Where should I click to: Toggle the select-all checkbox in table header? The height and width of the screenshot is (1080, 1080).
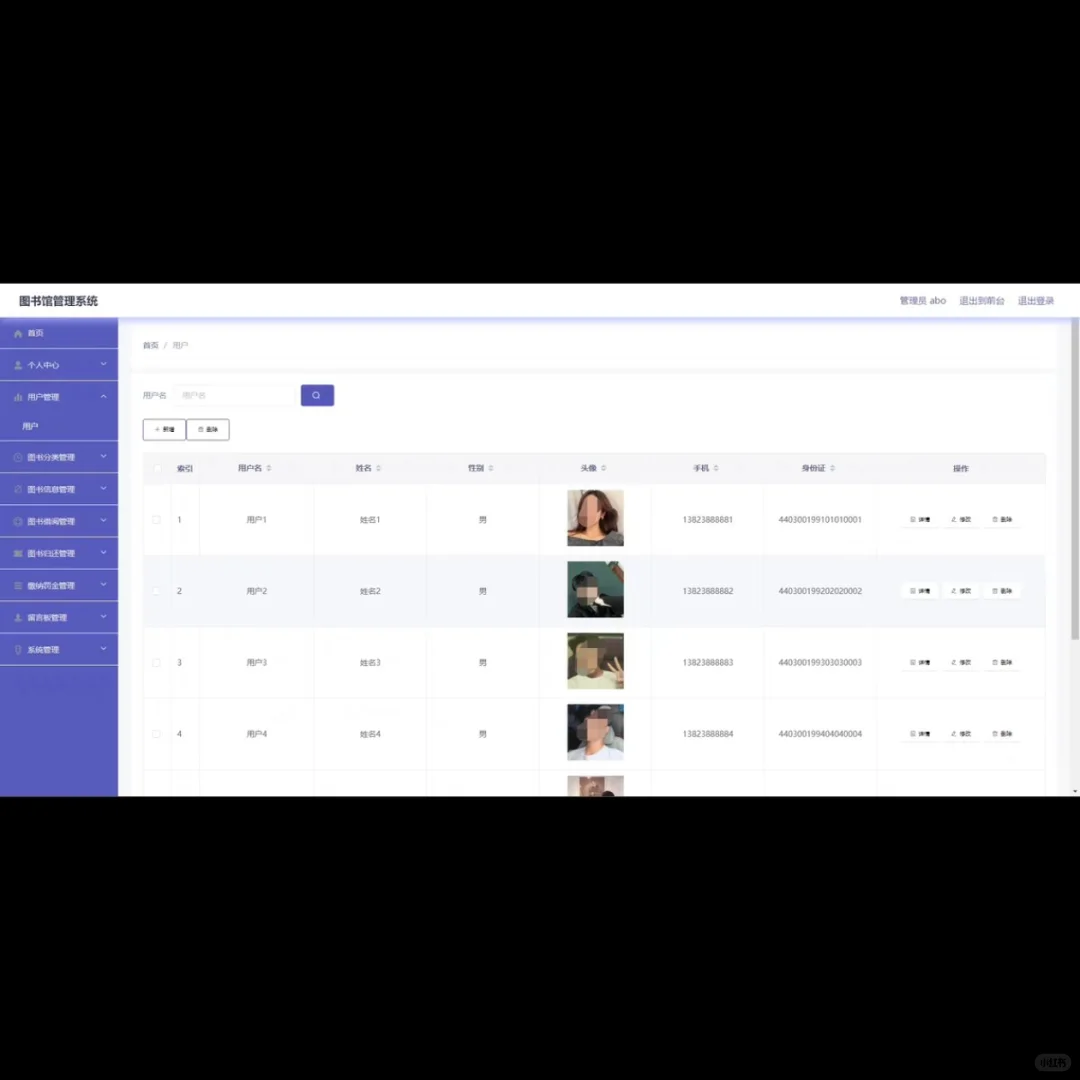157,468
